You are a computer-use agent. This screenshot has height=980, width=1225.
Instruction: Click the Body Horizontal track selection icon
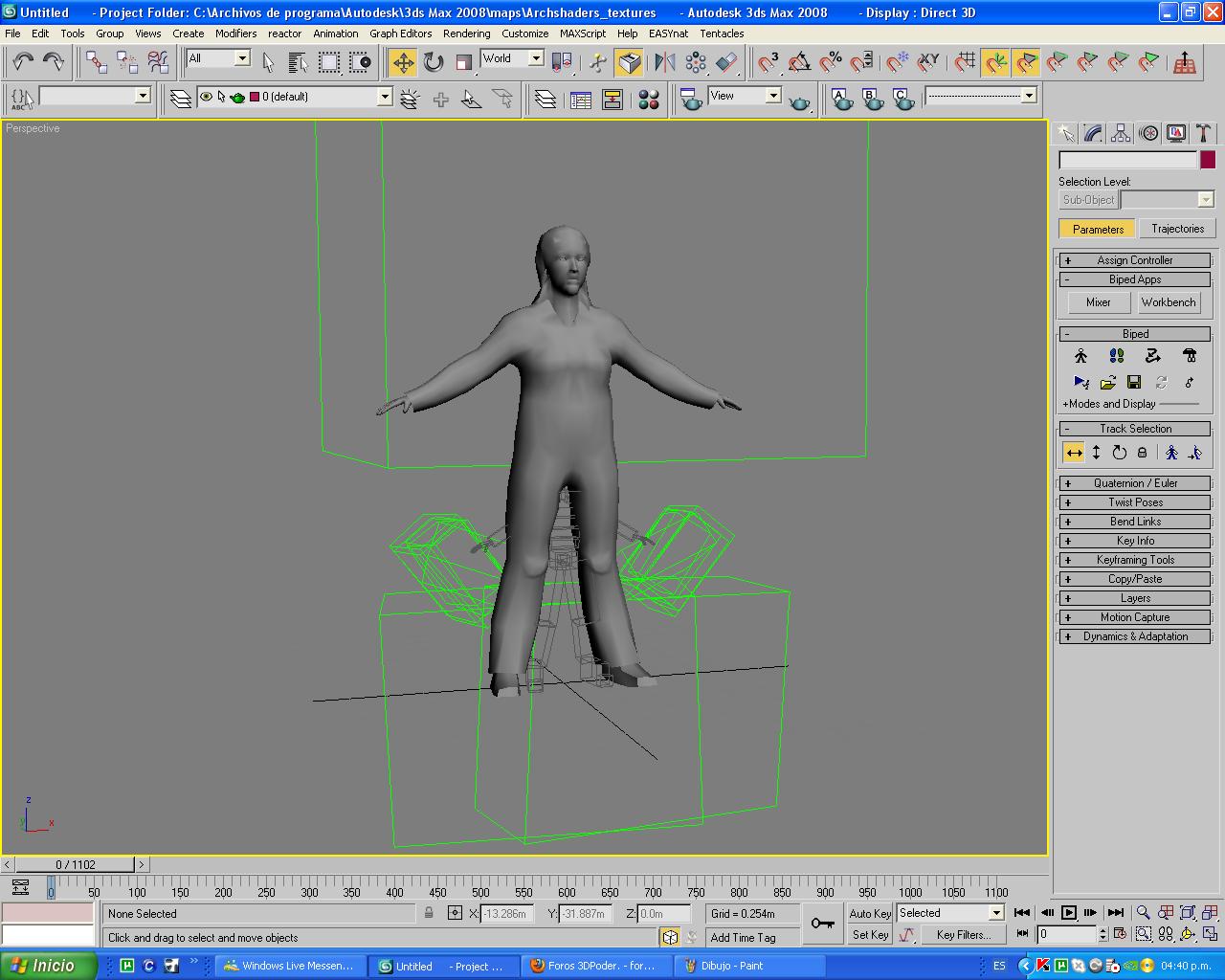(x=1074, y=453)
